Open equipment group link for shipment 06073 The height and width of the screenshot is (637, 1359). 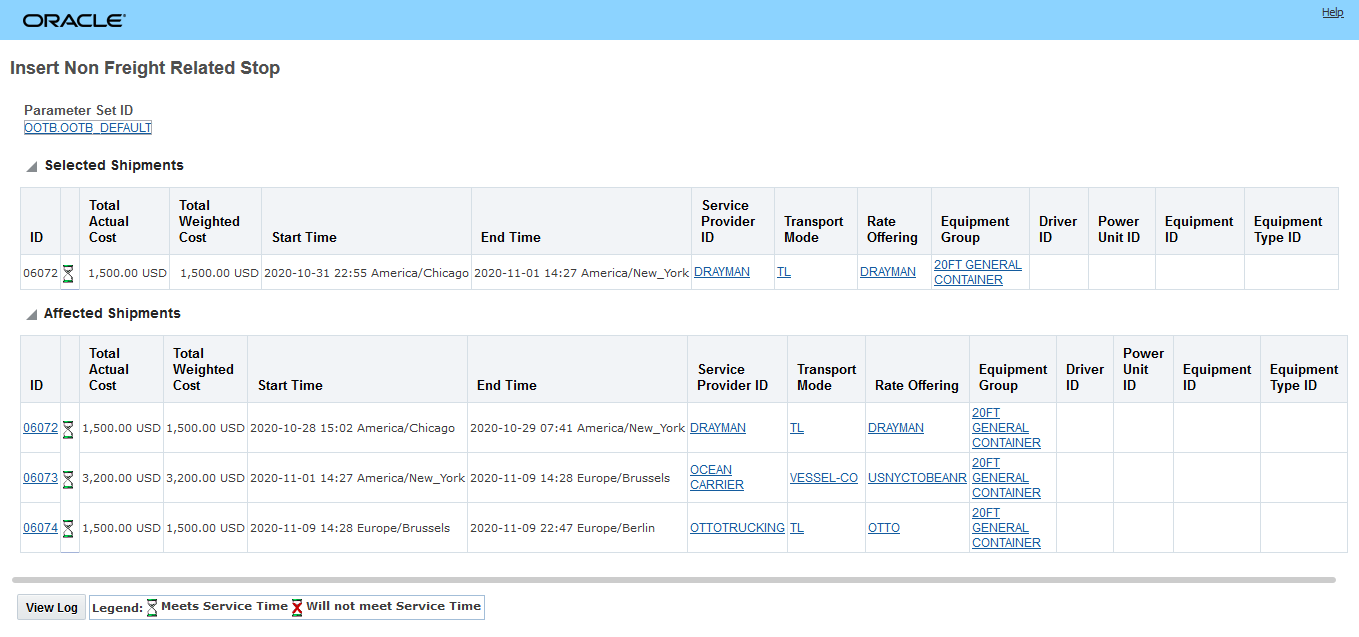click(1006, 478)
